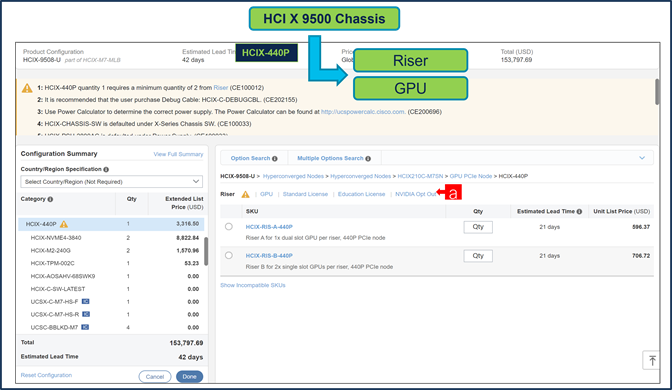Select the HCIX-NVME4-3840 summary row
672x390 pixels.
pos(111,237)
